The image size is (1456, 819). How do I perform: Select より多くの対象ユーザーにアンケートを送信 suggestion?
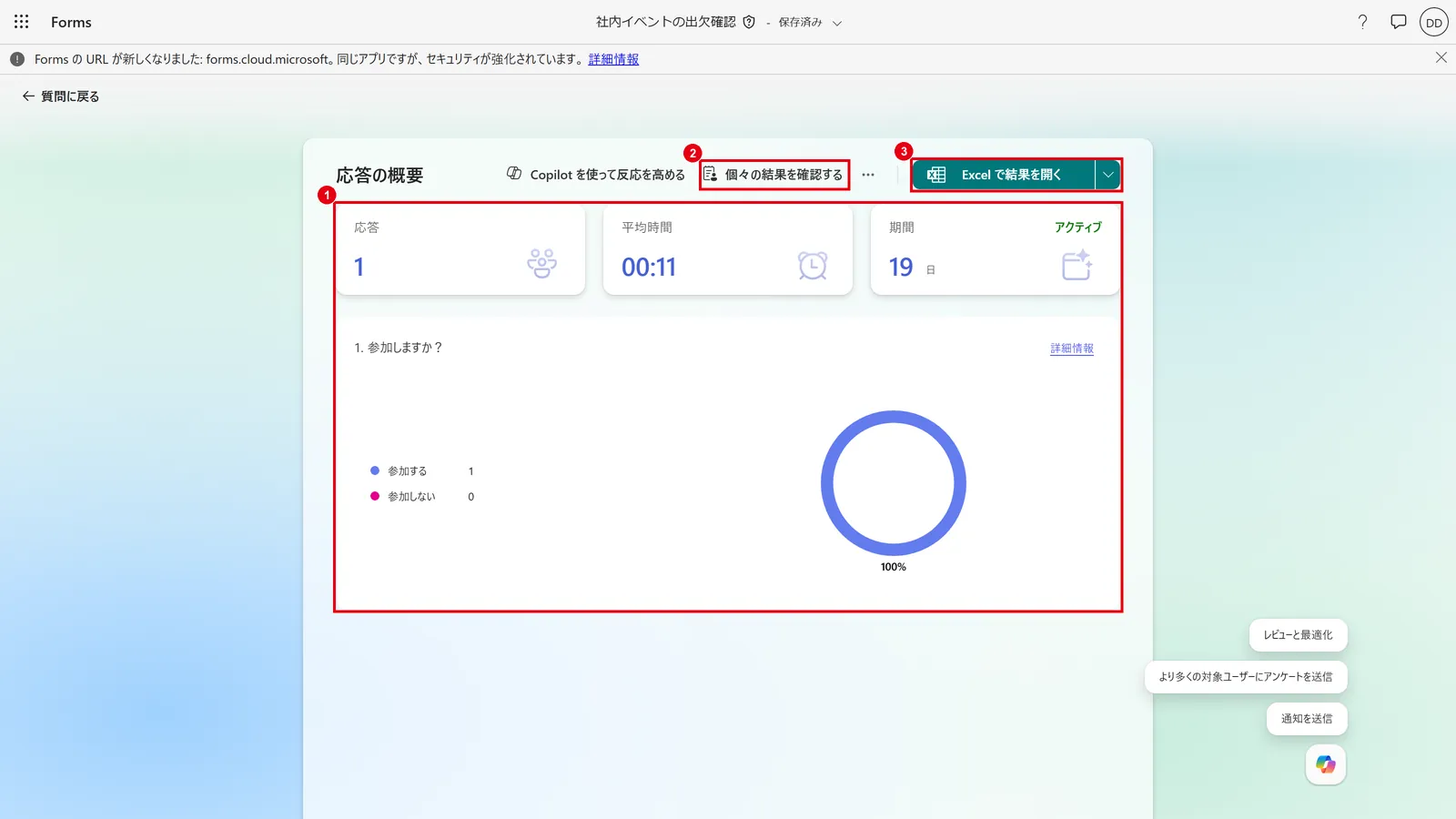tap(1245, 677)
